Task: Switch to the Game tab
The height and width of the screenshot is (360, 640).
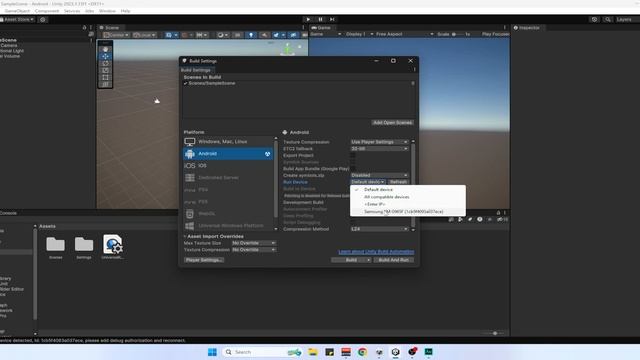Action: (321, 28)
